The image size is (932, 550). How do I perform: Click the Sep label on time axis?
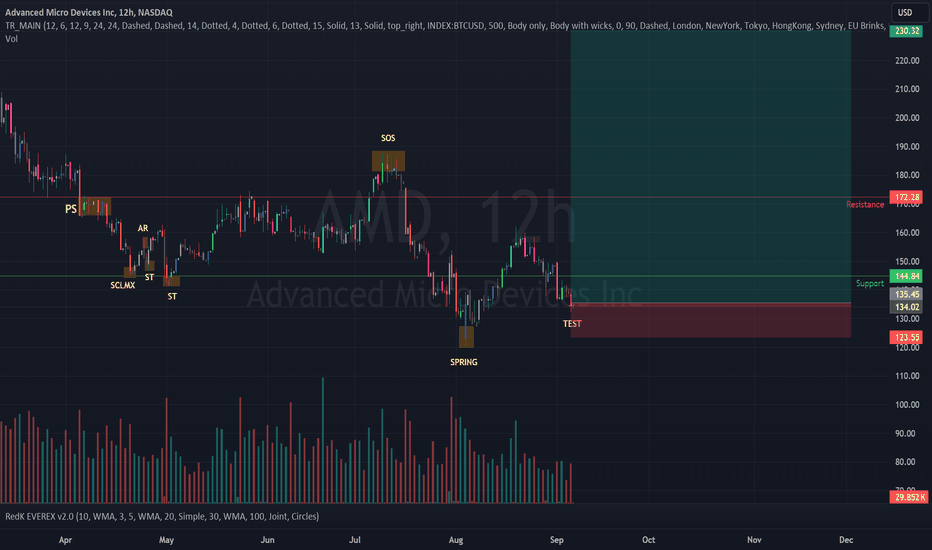click(x=556, y=540)
